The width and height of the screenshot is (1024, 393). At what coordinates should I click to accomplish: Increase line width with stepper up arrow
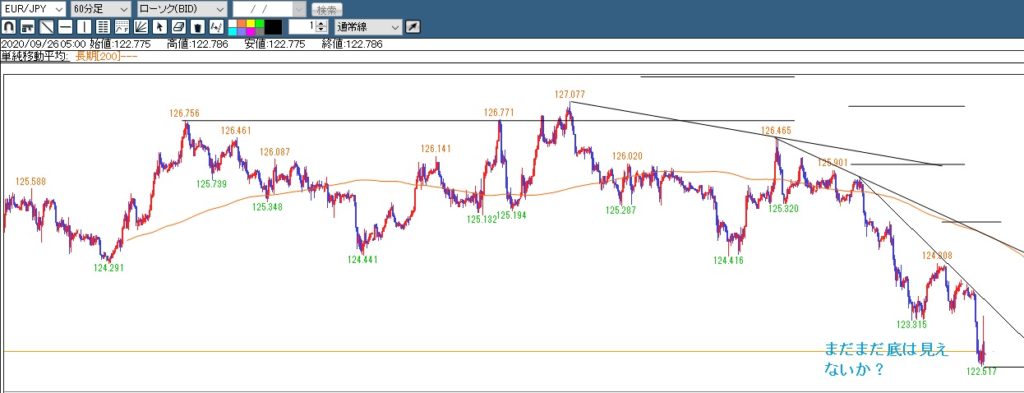321,24
